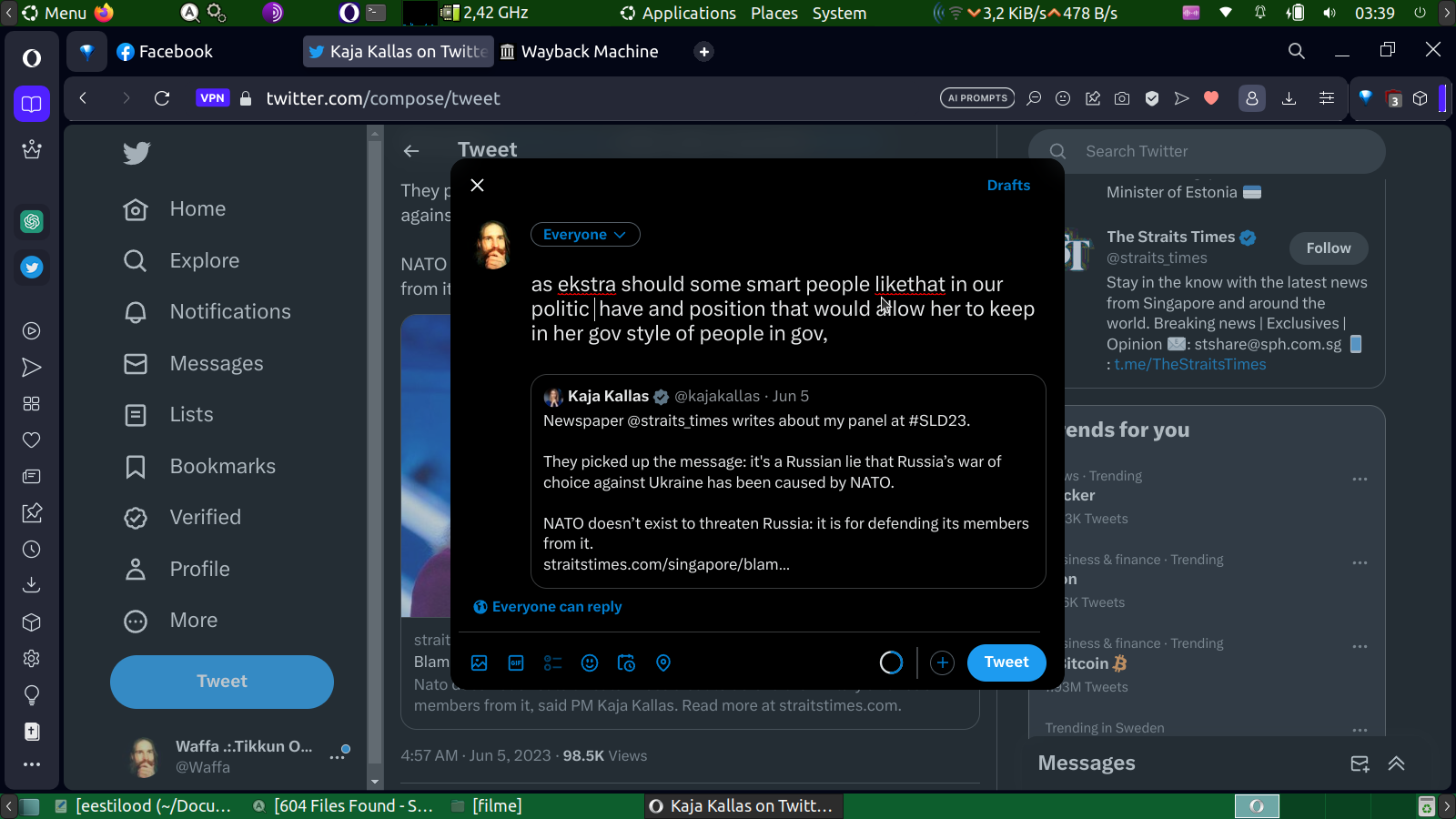Toggle the VPN badge in the address bar

click(212, 98)
